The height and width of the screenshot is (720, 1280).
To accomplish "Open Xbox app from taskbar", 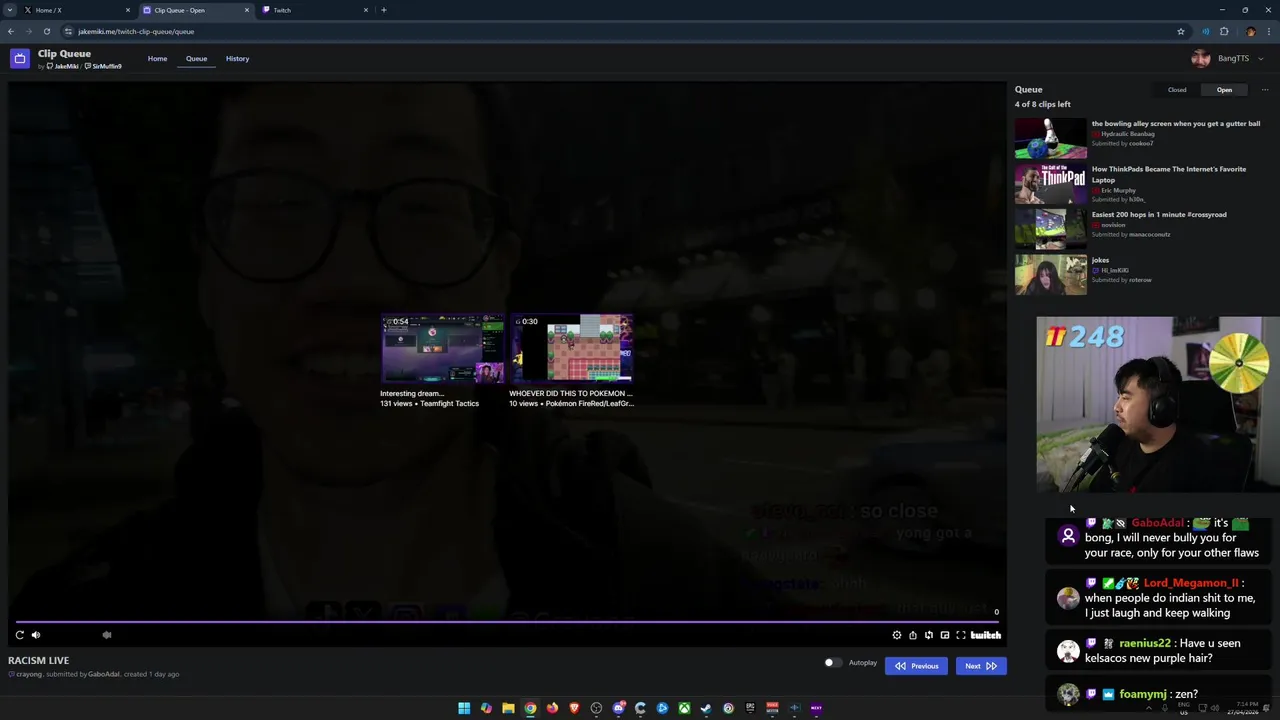I will [684, 708].
